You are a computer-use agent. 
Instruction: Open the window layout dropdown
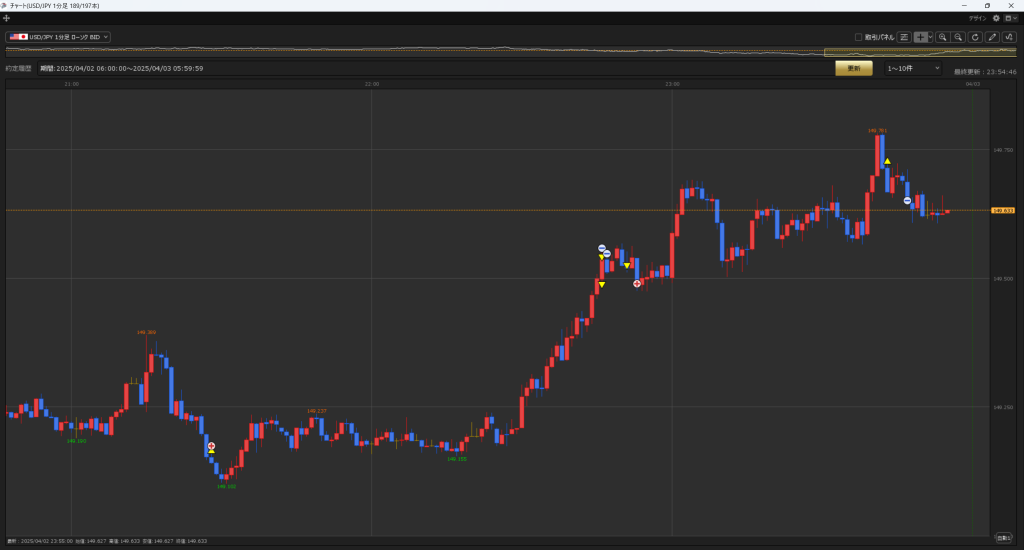pyautogui.click(x=1010, y=18)
